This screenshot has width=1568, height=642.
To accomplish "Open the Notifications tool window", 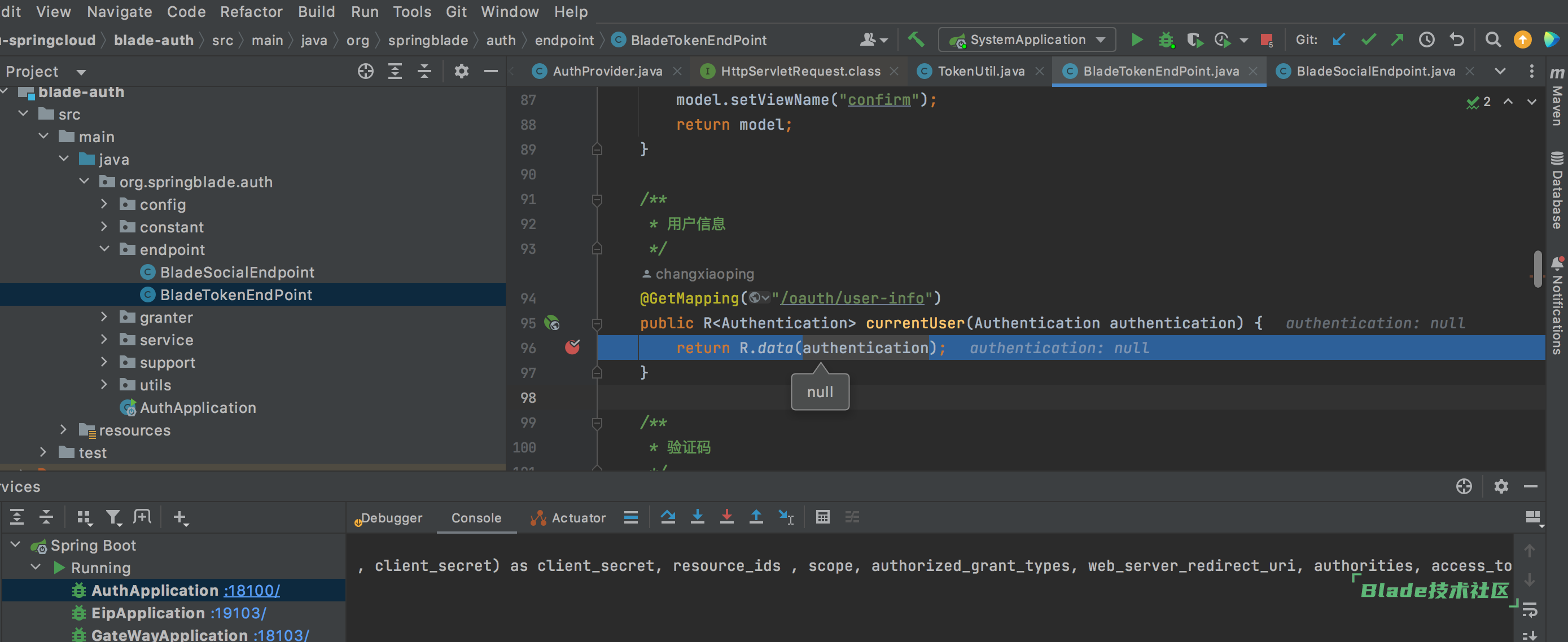I will click(x=1557, y=306).
